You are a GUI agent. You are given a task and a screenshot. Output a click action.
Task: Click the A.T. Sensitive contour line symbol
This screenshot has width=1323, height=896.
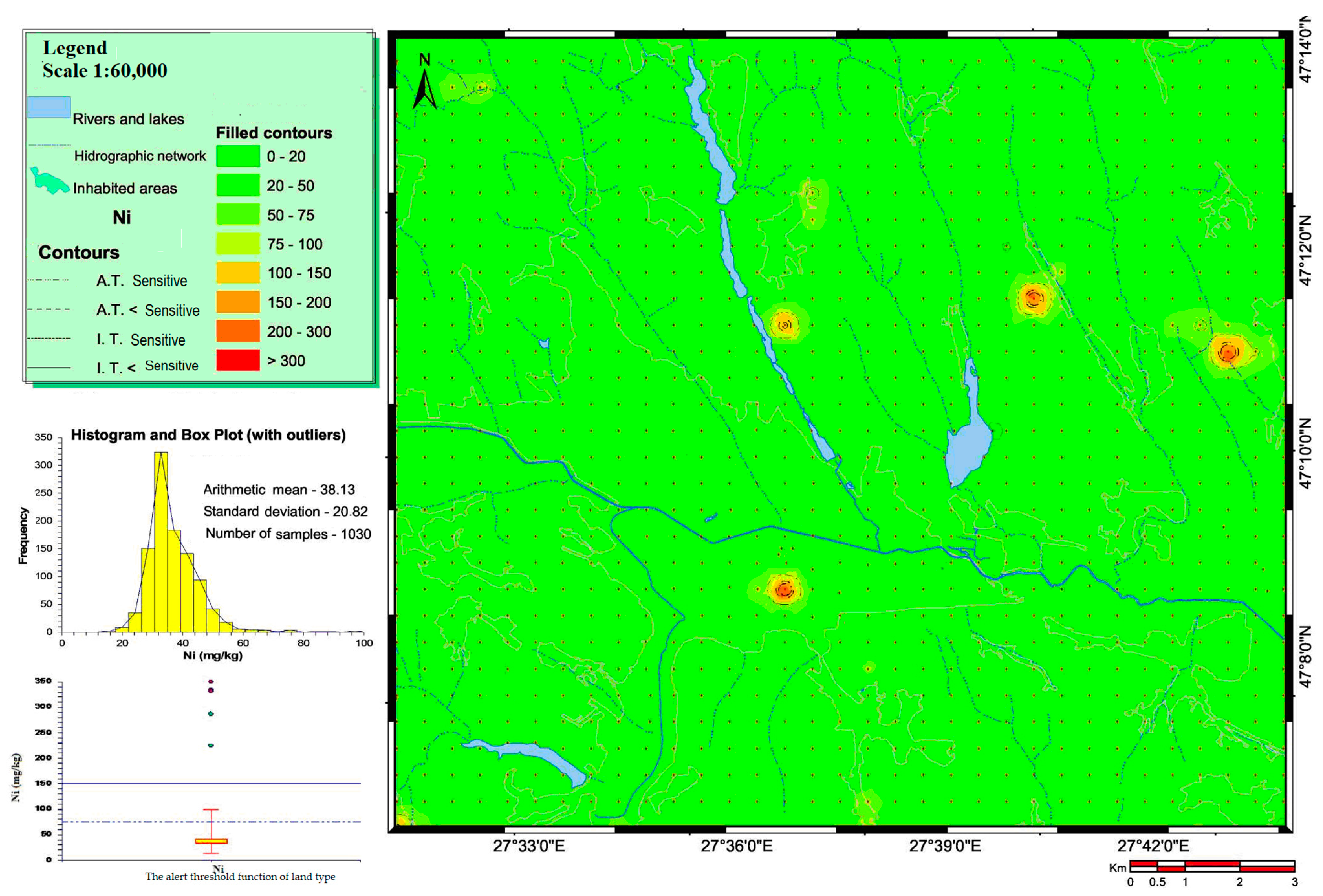[49, 281]
